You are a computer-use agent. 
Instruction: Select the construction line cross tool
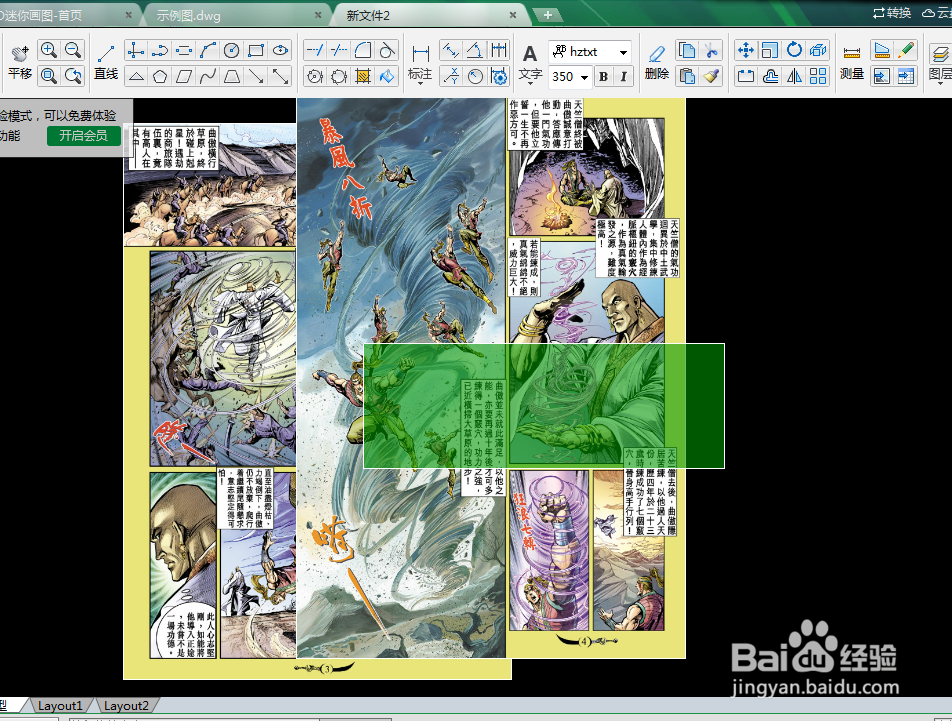coord(135,50)
